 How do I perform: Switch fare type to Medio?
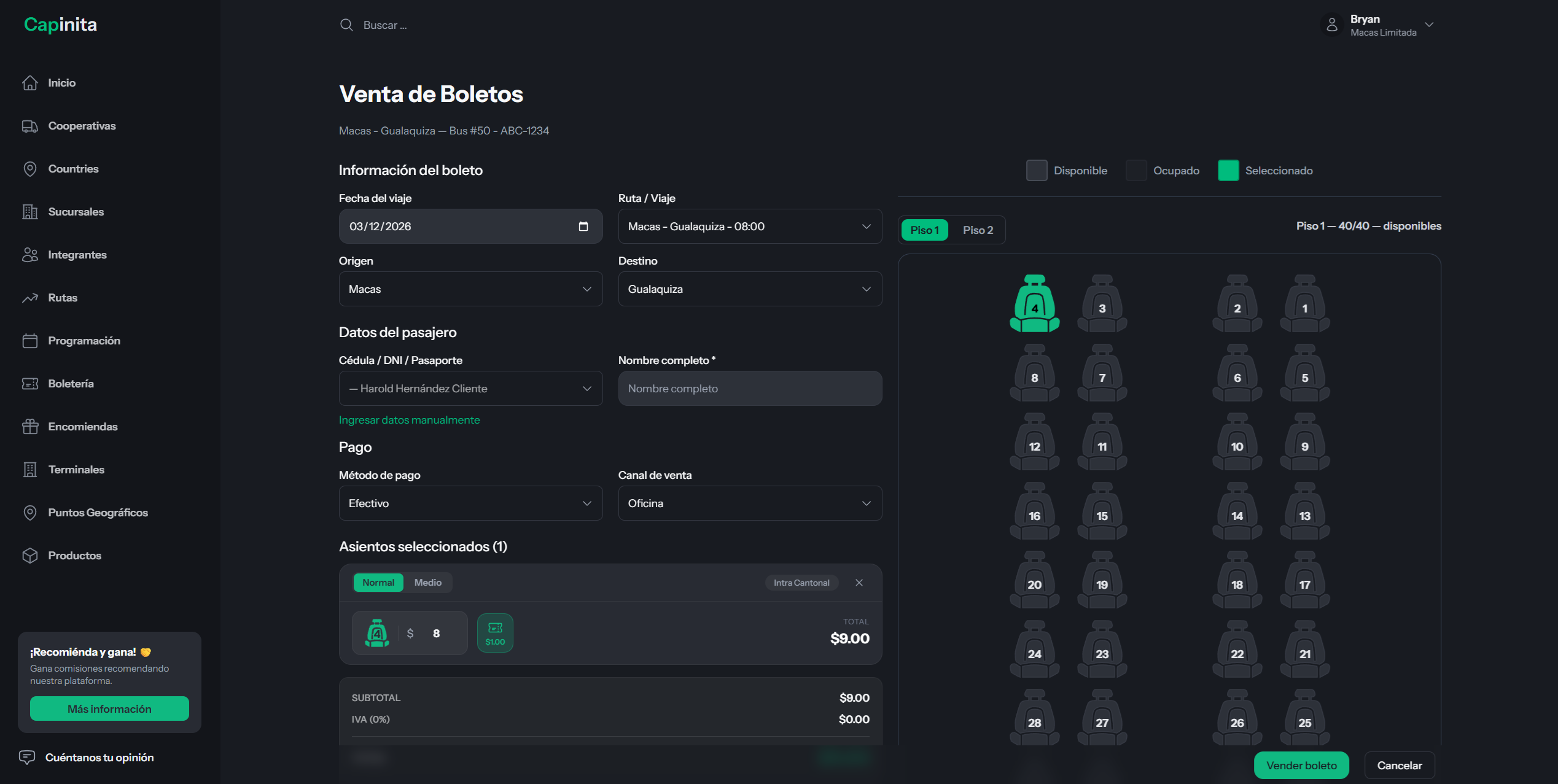tap(427, 583)
